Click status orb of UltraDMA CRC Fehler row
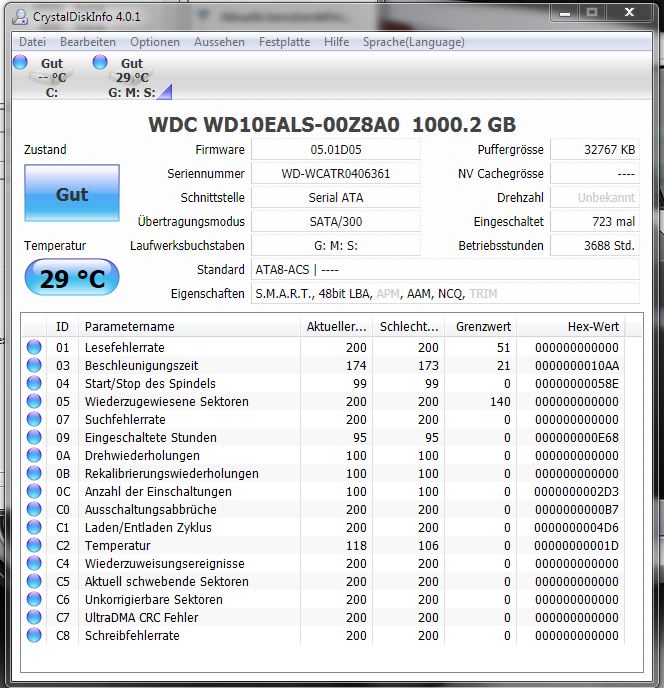The image size is (664, 688). pos(34,617)
